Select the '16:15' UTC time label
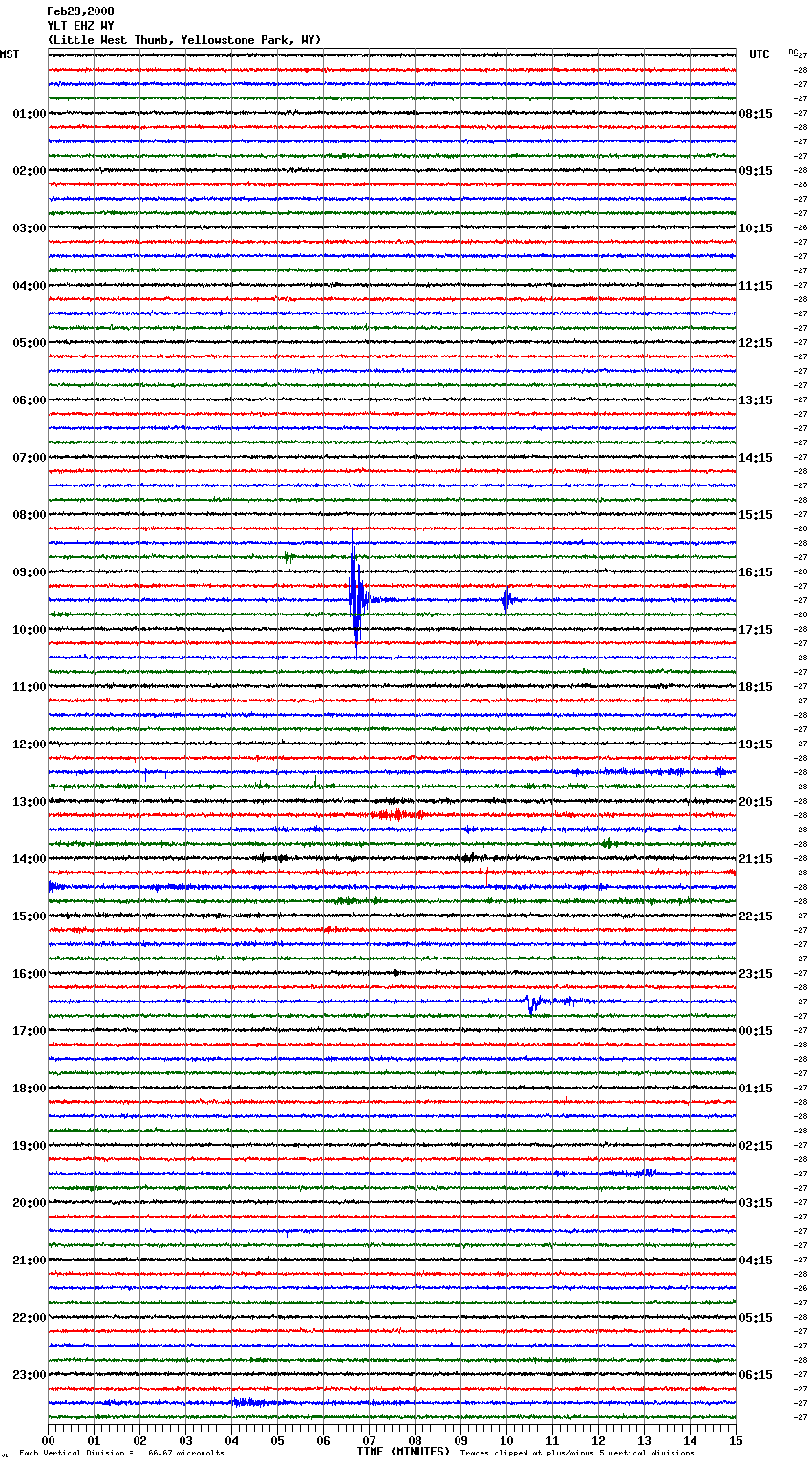Image resolution: width=812 pixels, height=1466 pixels. (756, 572)
